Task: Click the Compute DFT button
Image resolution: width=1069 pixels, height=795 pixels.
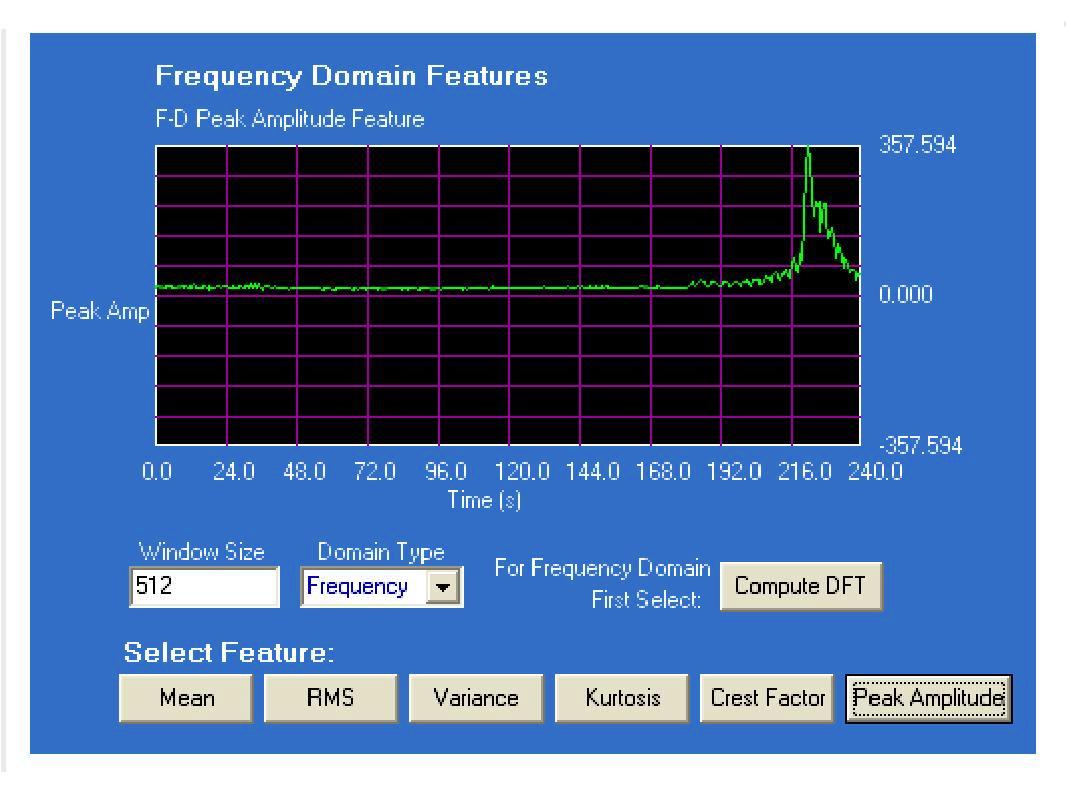Action: coord(801,585)
